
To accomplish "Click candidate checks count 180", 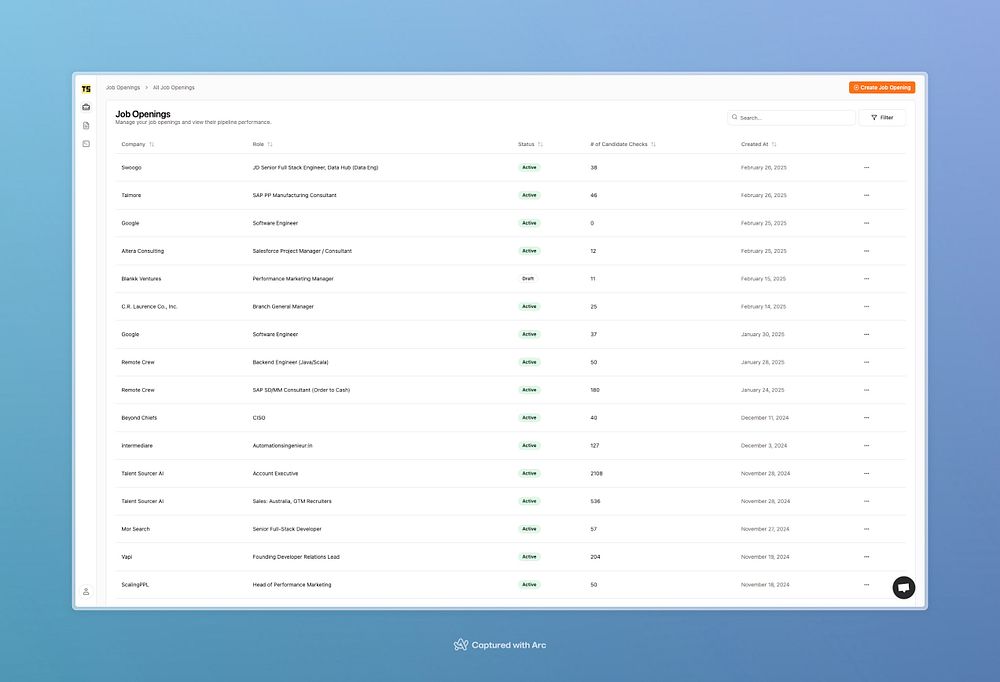I will (594, 390).
